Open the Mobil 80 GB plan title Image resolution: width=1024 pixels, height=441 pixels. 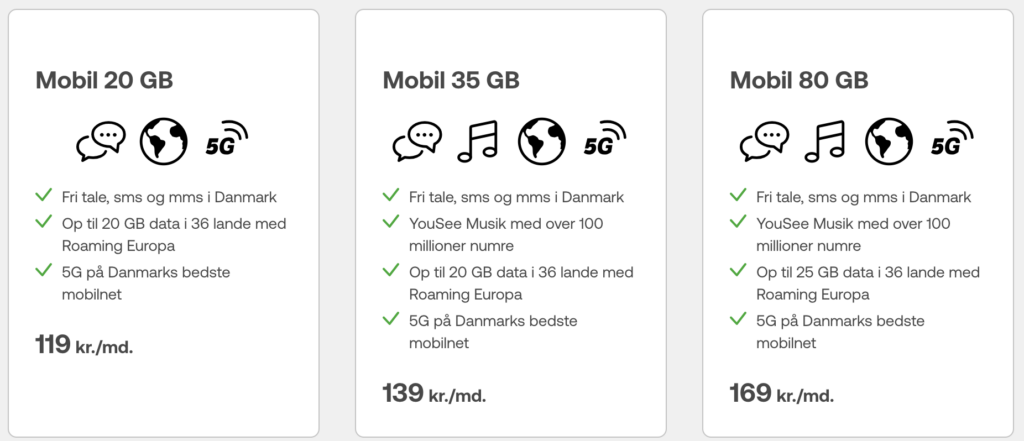point(799,80)
